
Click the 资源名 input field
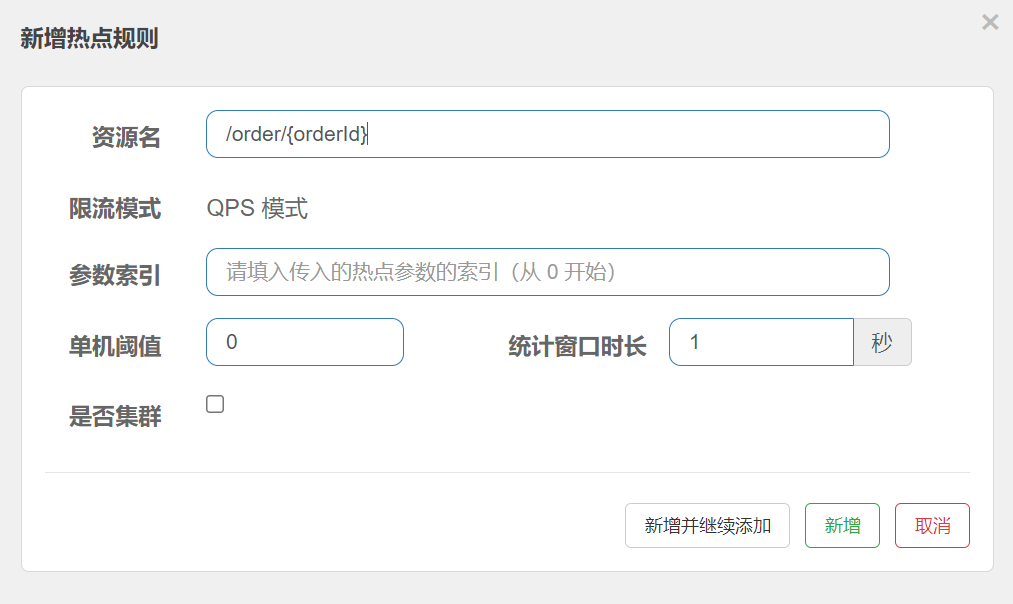pyautogui.click(x=548, y=134)
